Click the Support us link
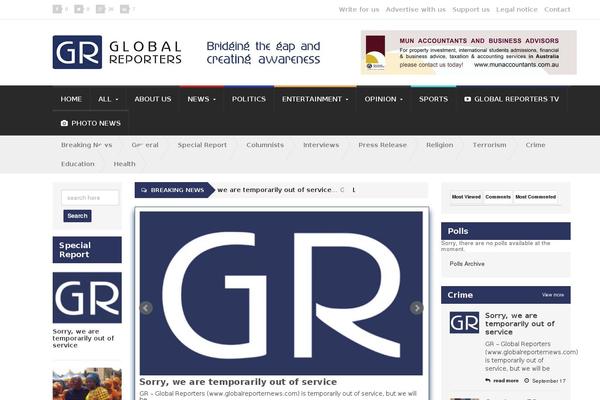 pos(471,10)
